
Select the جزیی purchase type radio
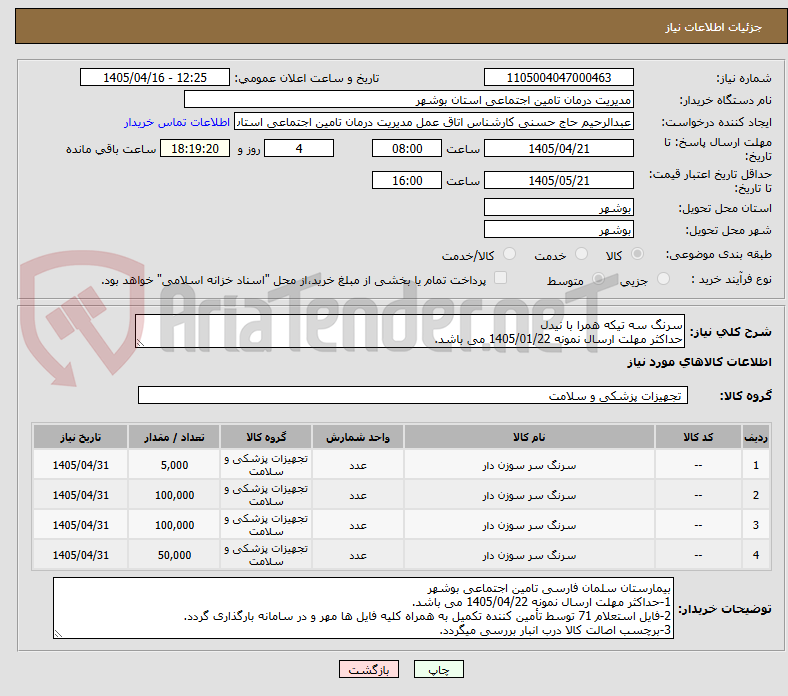663,278
